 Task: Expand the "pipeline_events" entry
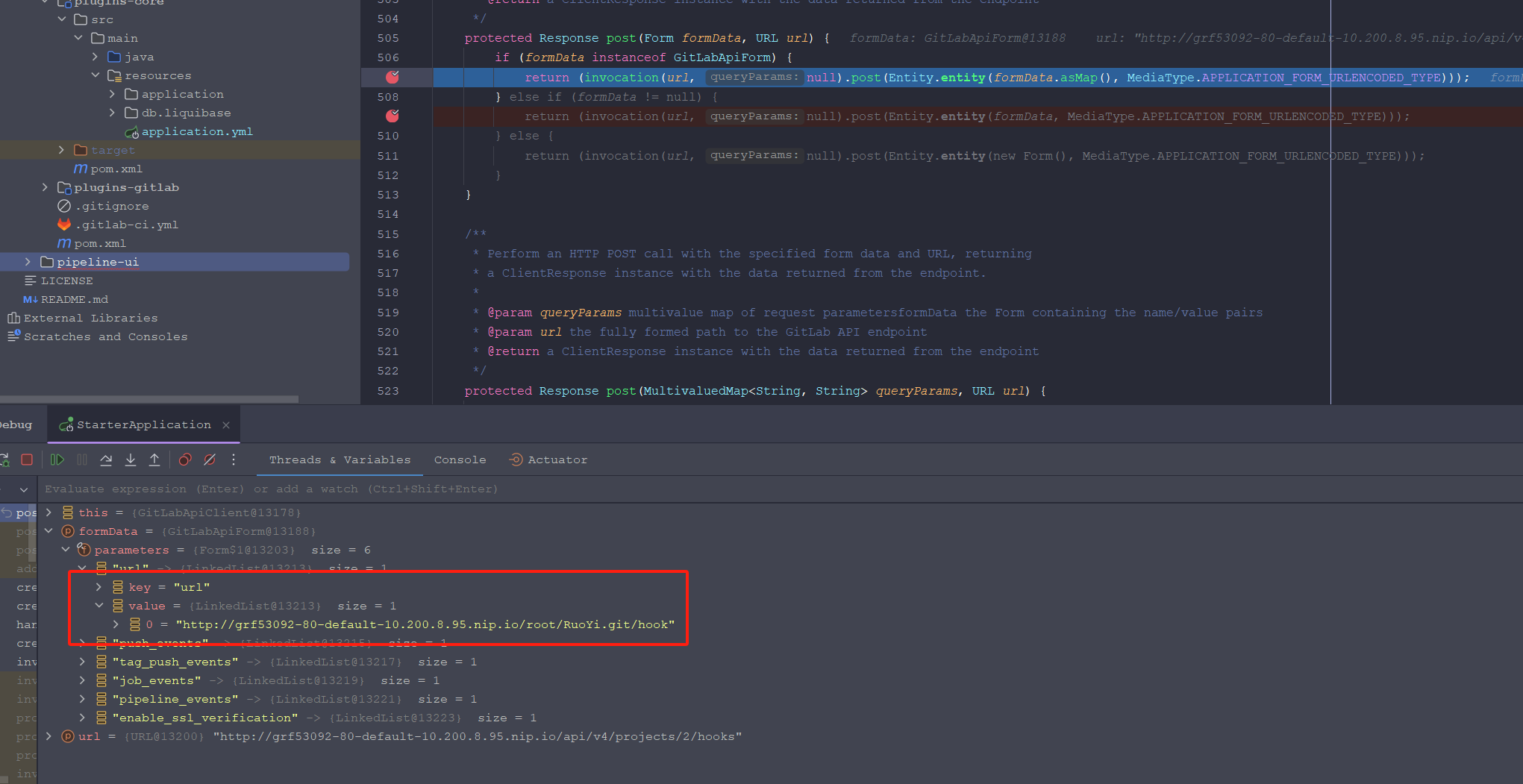82,699
